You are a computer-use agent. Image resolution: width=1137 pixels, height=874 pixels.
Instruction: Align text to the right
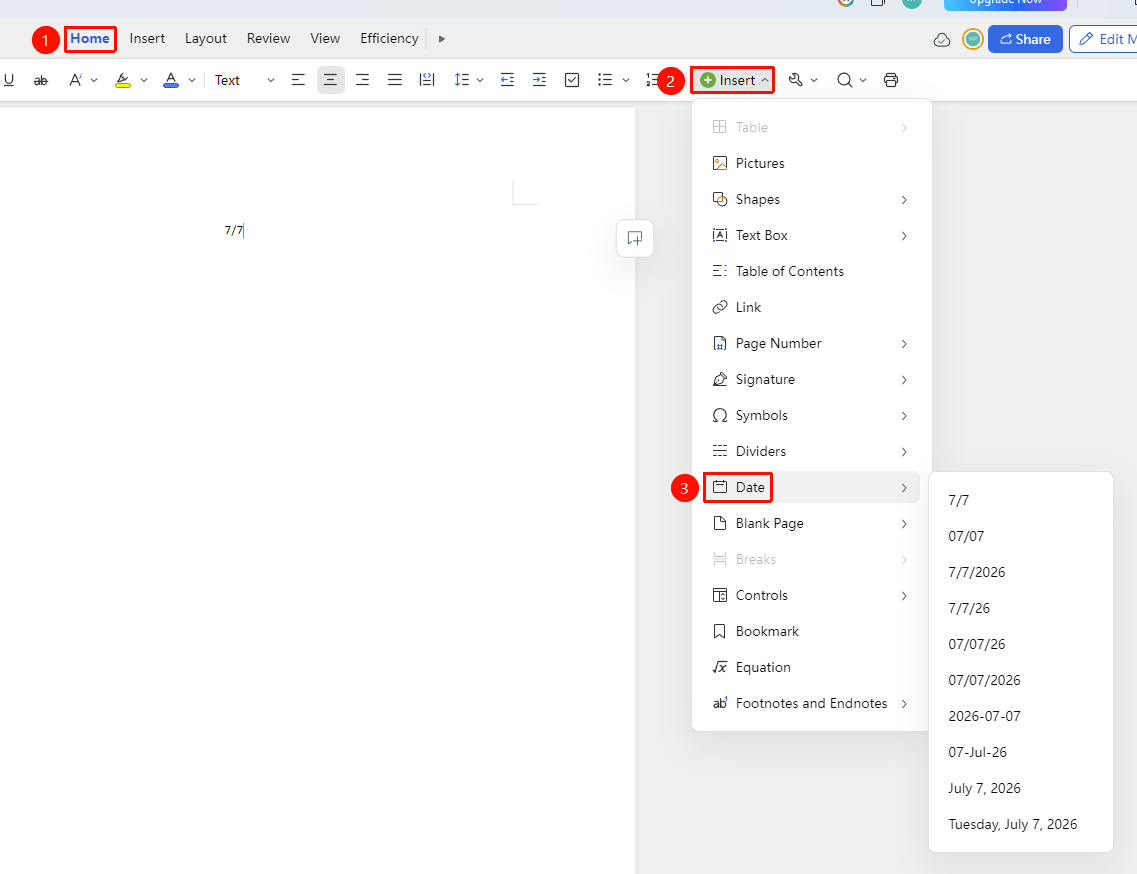[x=363, y=80]
